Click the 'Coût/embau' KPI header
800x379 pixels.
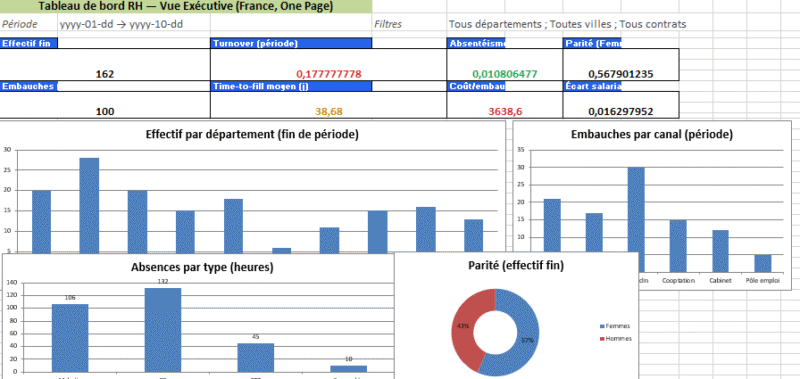coord(477,86)
